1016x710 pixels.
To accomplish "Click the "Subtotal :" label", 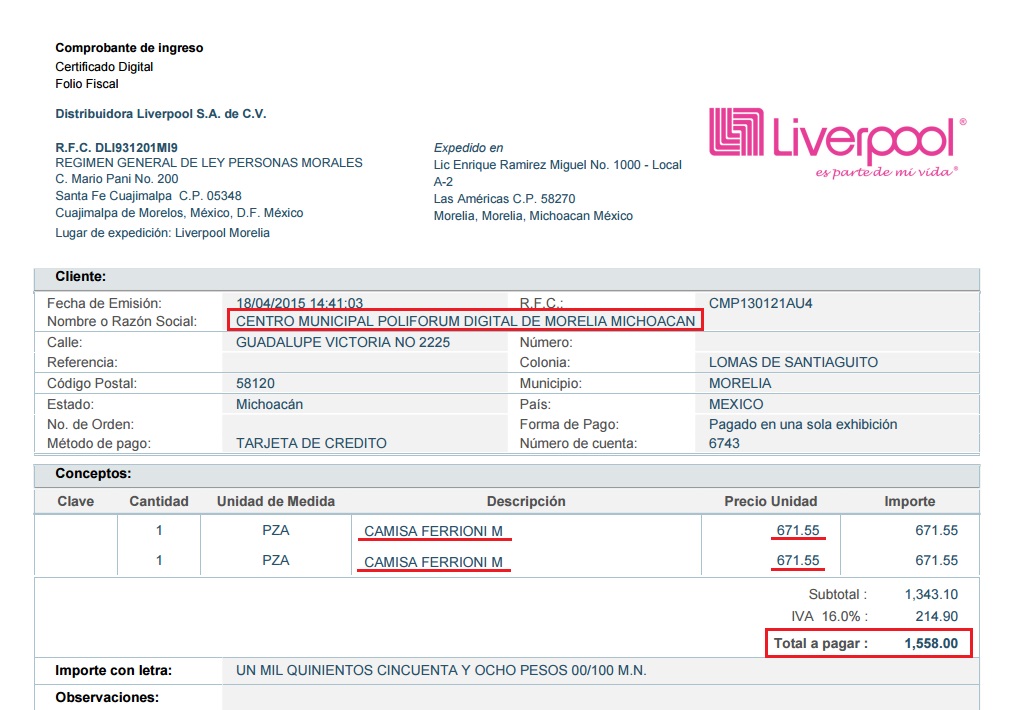I will [838, 595].
